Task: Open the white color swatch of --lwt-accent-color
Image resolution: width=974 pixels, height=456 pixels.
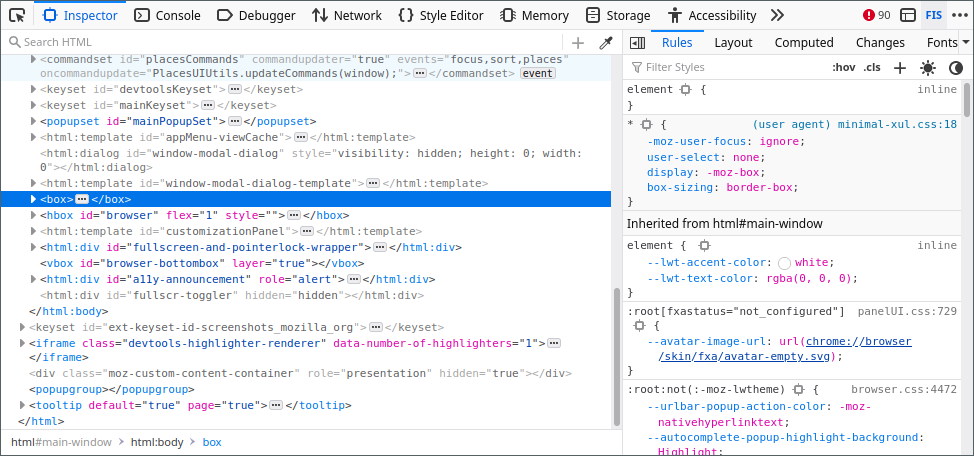Action: click(785, 262)
